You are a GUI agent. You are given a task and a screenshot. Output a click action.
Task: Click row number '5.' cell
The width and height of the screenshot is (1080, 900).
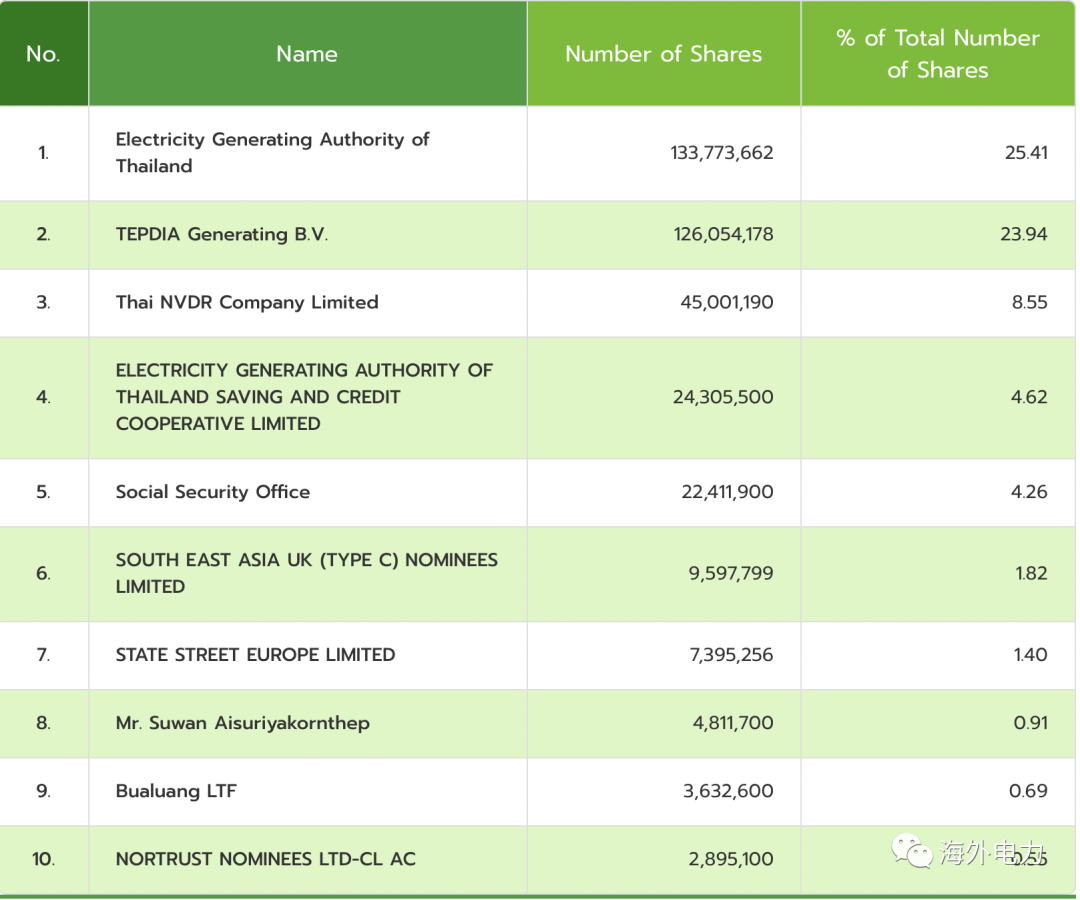pyautogui.click(x=43, y=492)
